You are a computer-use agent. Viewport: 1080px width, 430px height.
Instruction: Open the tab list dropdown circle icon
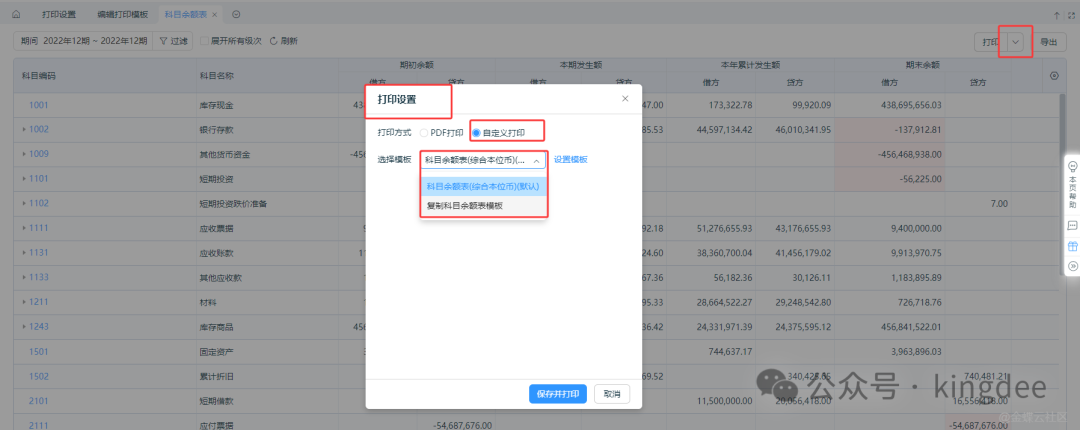(236, 15)
